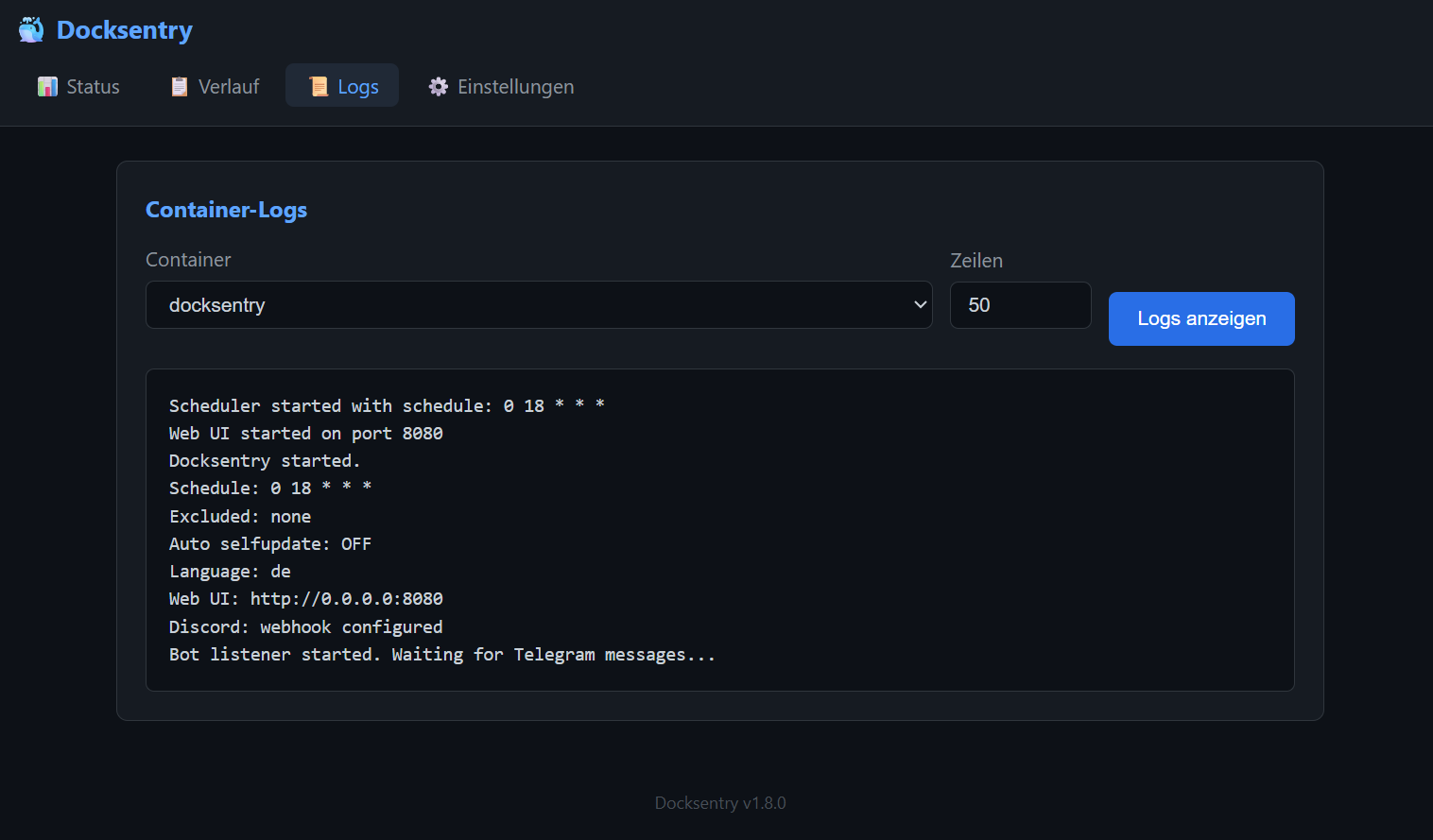Click the Zeilen field label
The image size is (1433, 840).
(x=976, y=261)
